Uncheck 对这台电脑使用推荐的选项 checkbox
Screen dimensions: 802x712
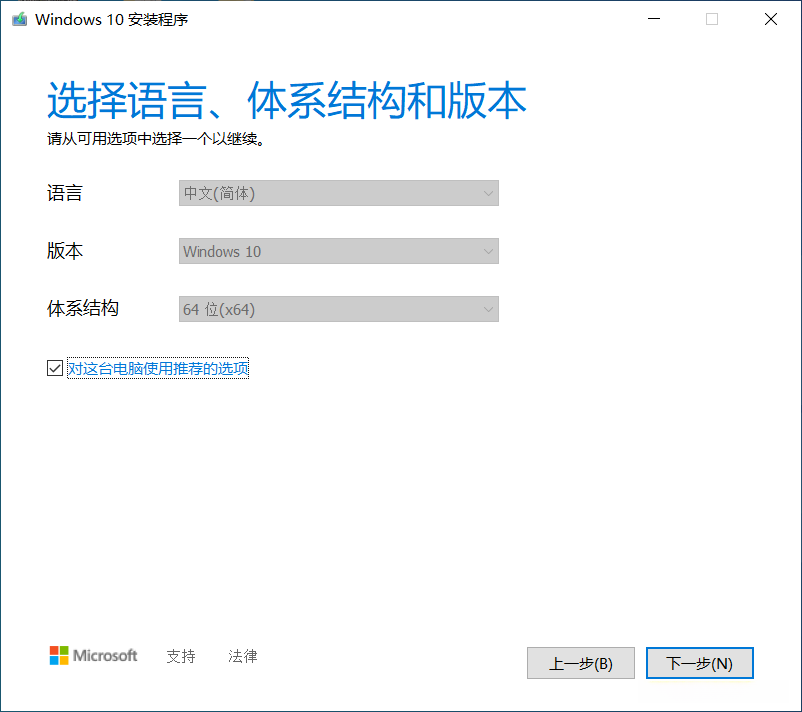click(55, 368)
